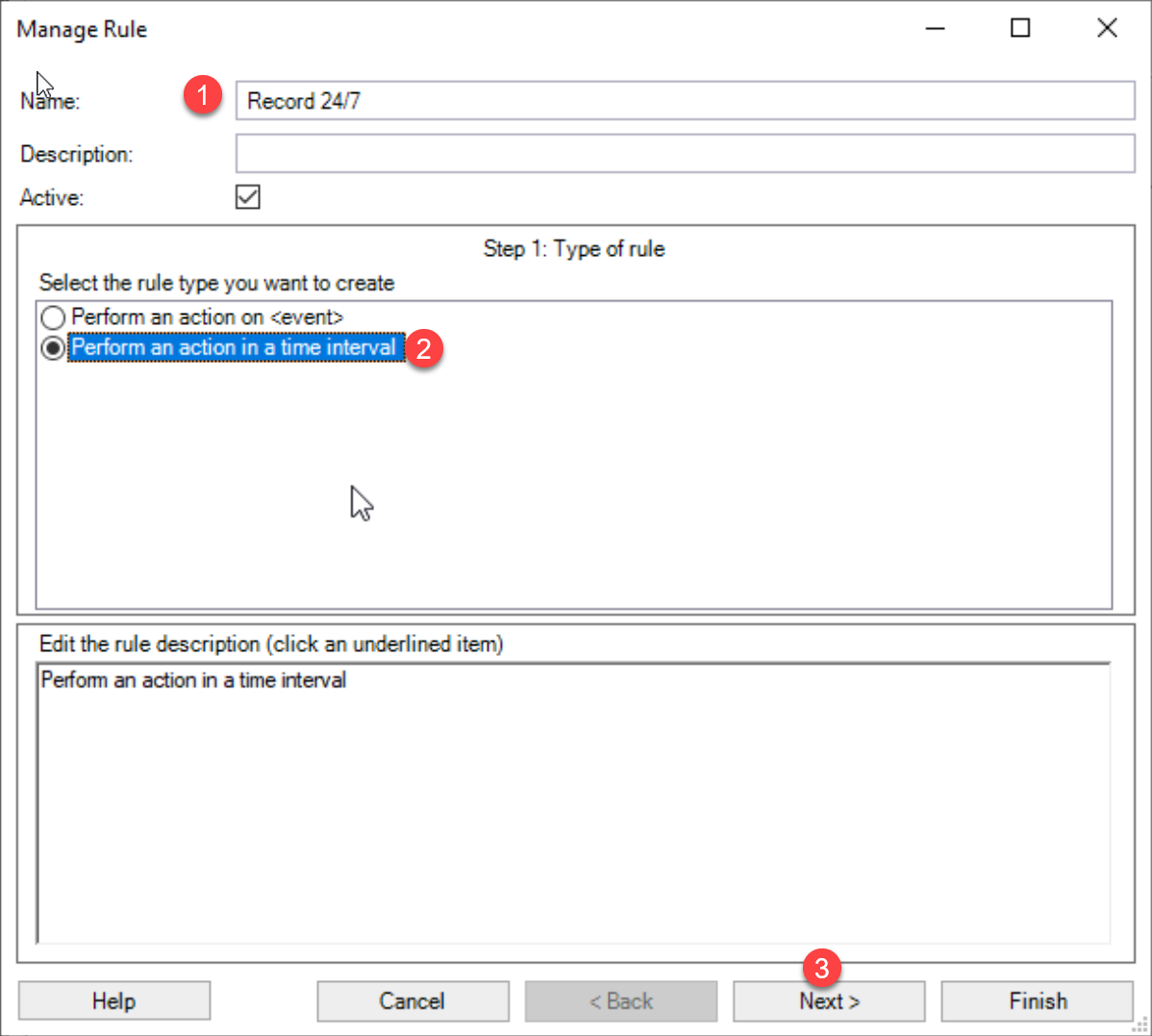This screenshot has height=1036, width=1152.
Task: Click the rule text in the Edit rule description box
Action: 193,680
